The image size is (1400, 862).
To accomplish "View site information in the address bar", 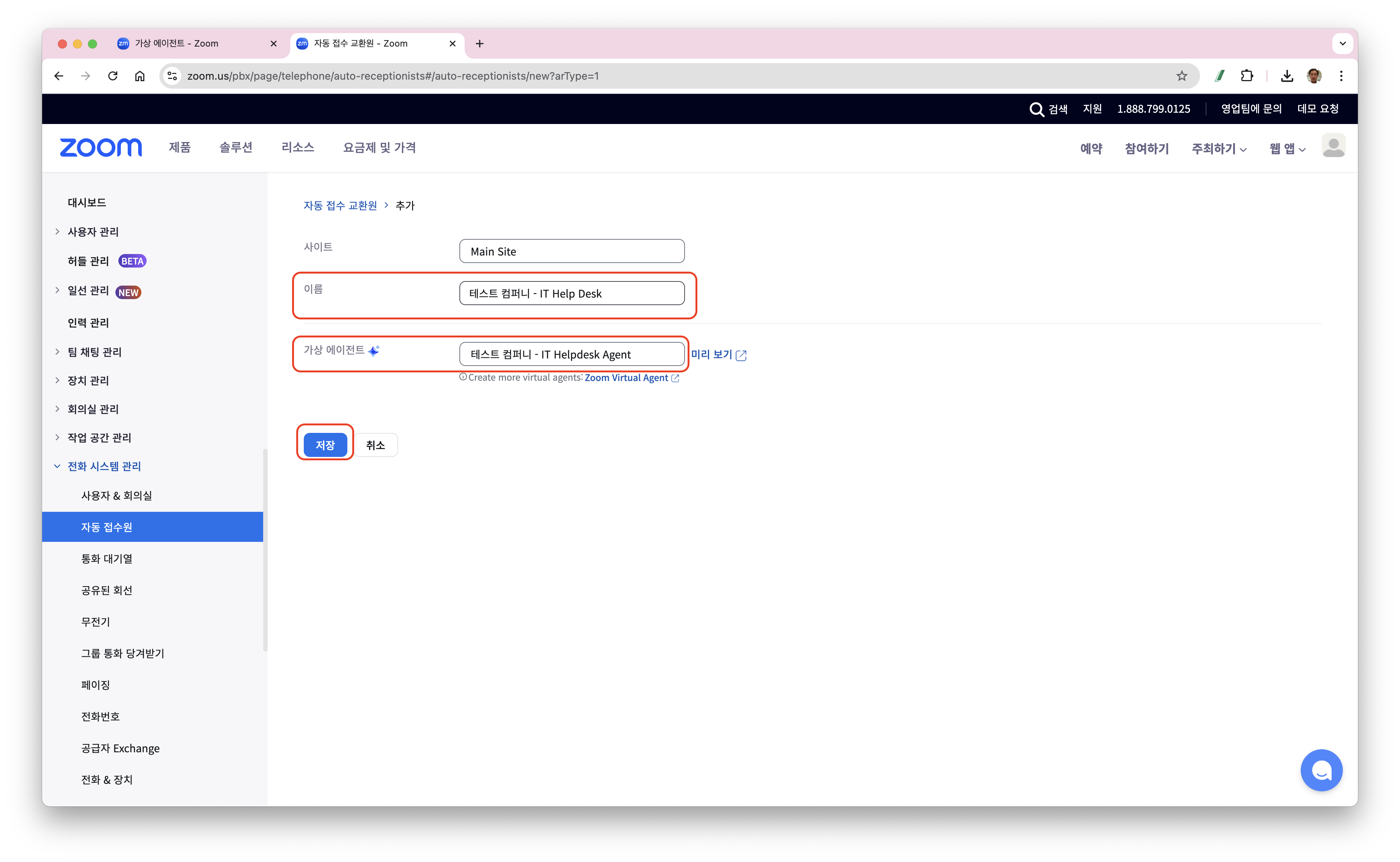I will coord(172,76).
